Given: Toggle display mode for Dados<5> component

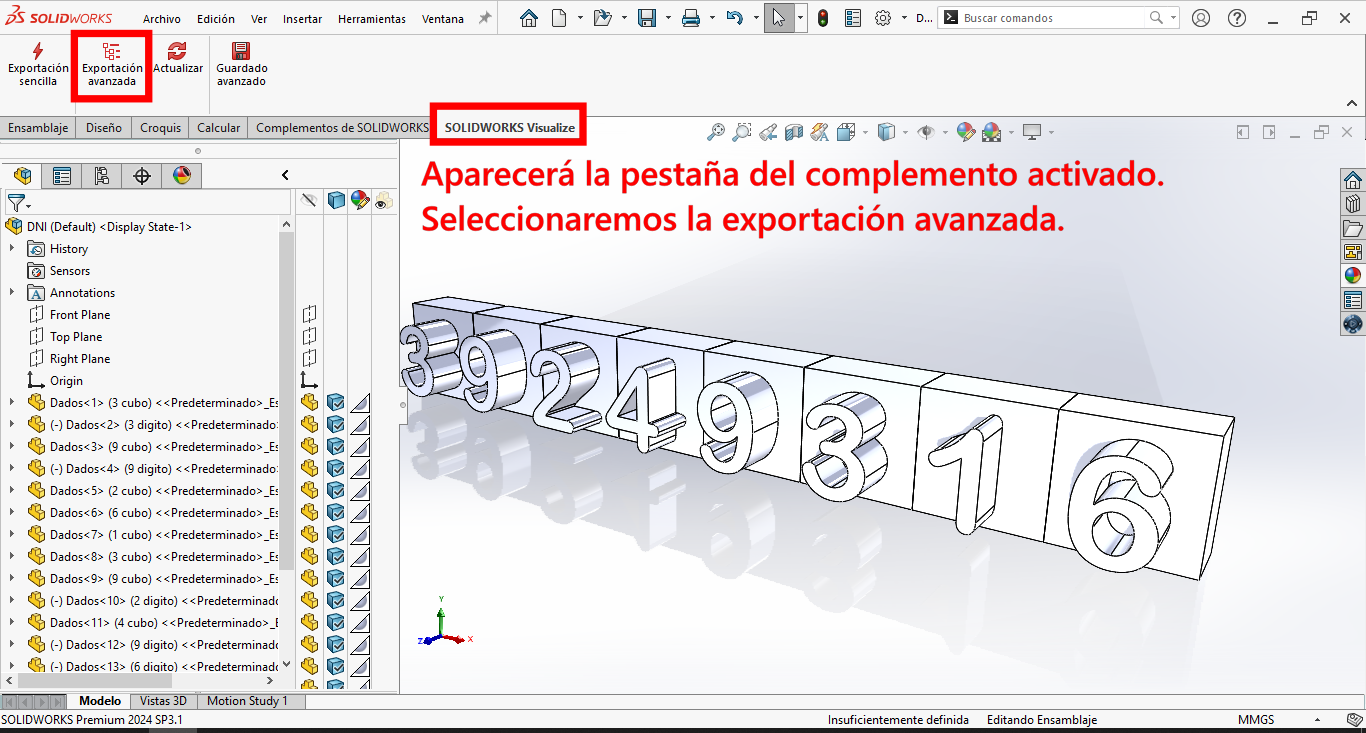Looking at the screenshot, I should 336,491.
